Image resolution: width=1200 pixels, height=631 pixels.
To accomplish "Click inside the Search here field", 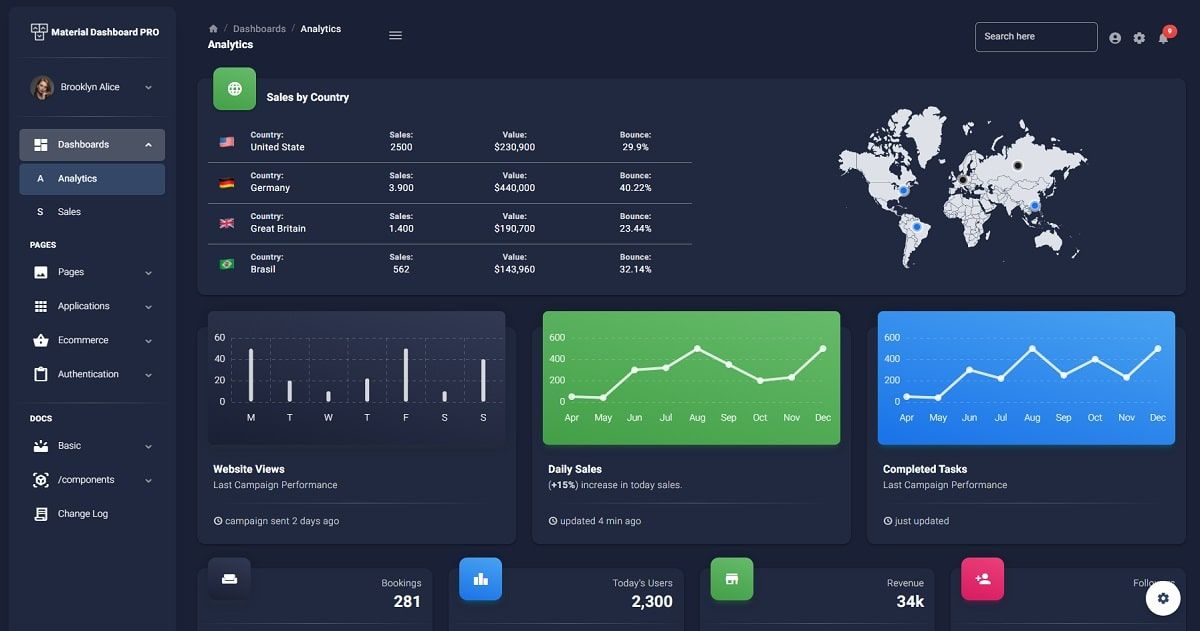I will pyautogui.click(x=1036, y=36).
